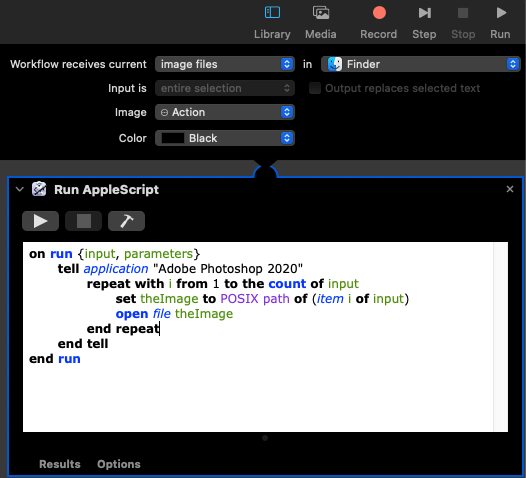Click at end of 'end repeat' line
This screenshot has width=526, height=478.
[160, 329]
